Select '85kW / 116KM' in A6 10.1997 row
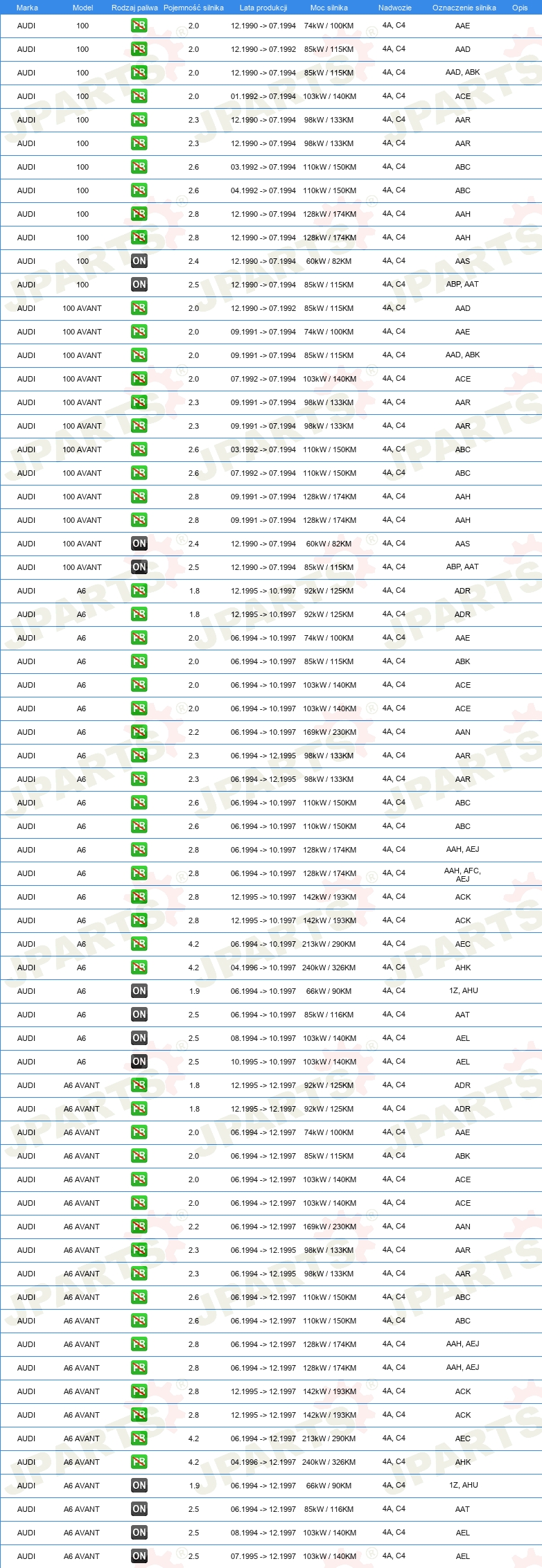Image resolution: width=542 pixels, height=1568 pixels. click(329, 1015)
